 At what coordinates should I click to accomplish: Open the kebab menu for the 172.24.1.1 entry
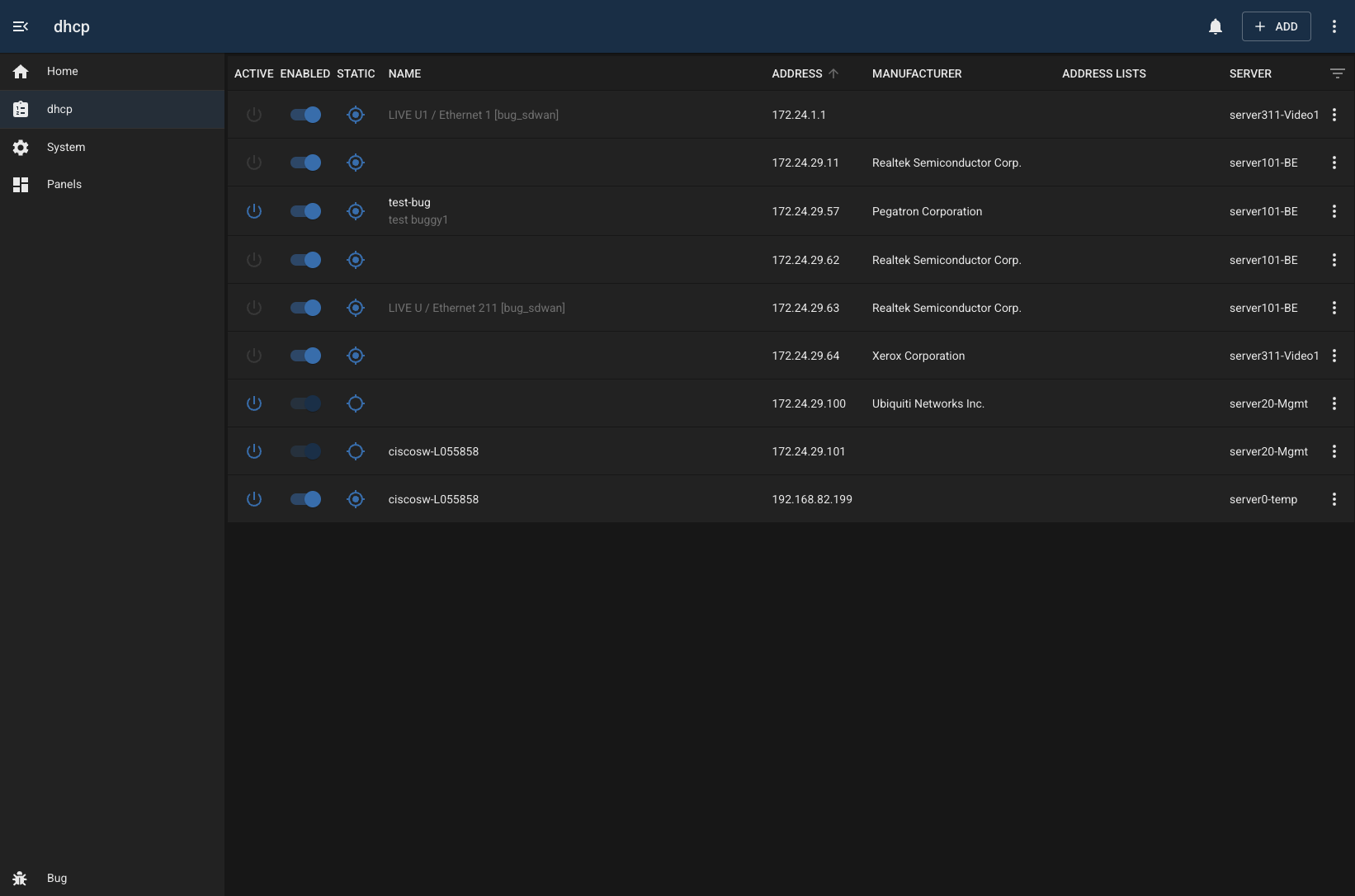[x=1334, y=115]
